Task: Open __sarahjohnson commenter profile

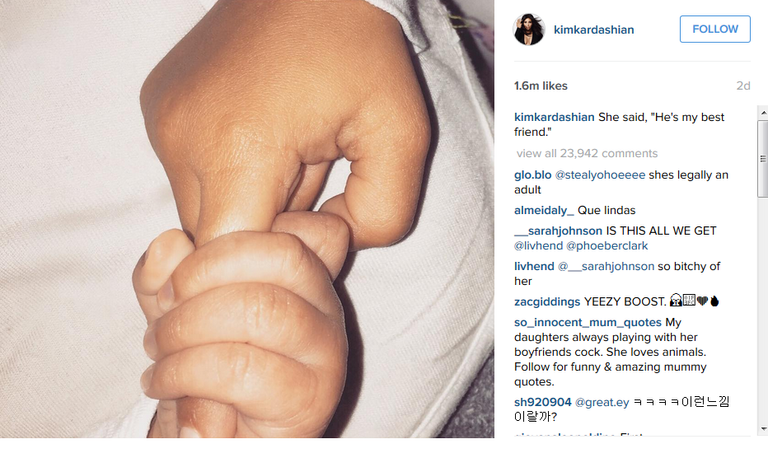Action: (x=558, y=231)
